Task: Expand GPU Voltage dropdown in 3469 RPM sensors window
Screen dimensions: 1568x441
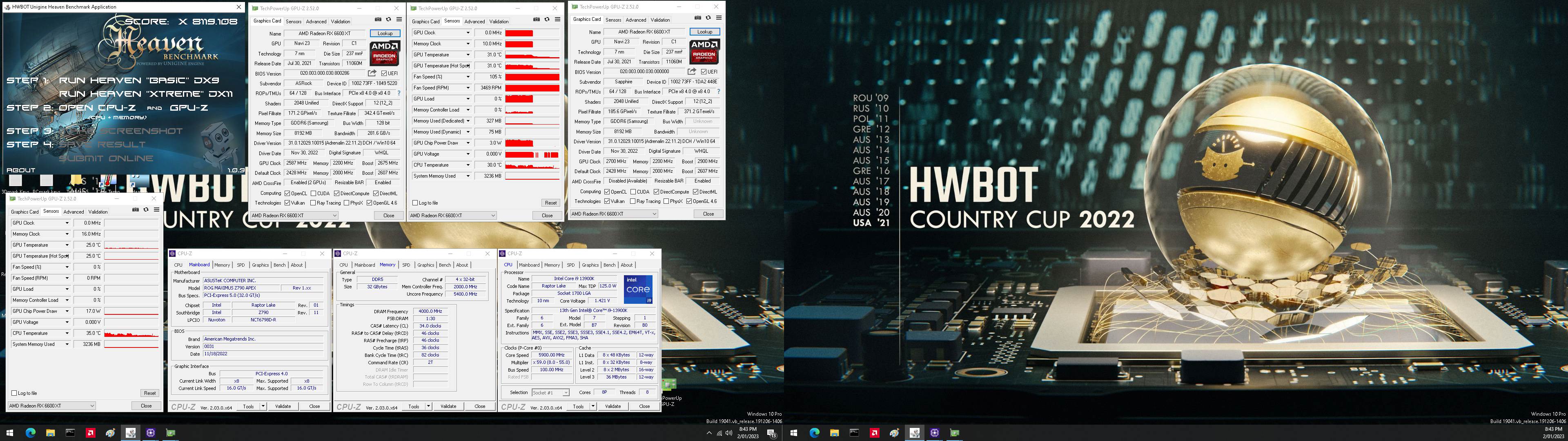Action: (468, 154)
